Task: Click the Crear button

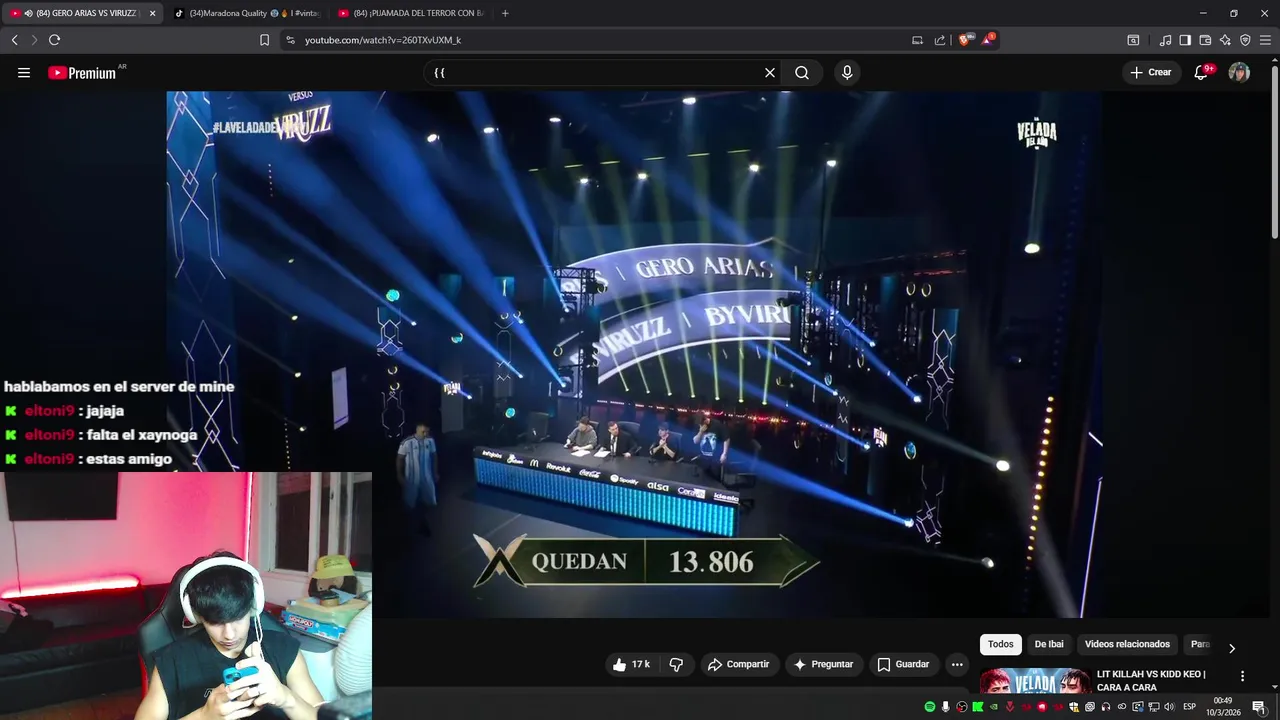Action: [x=1151, y=72]
